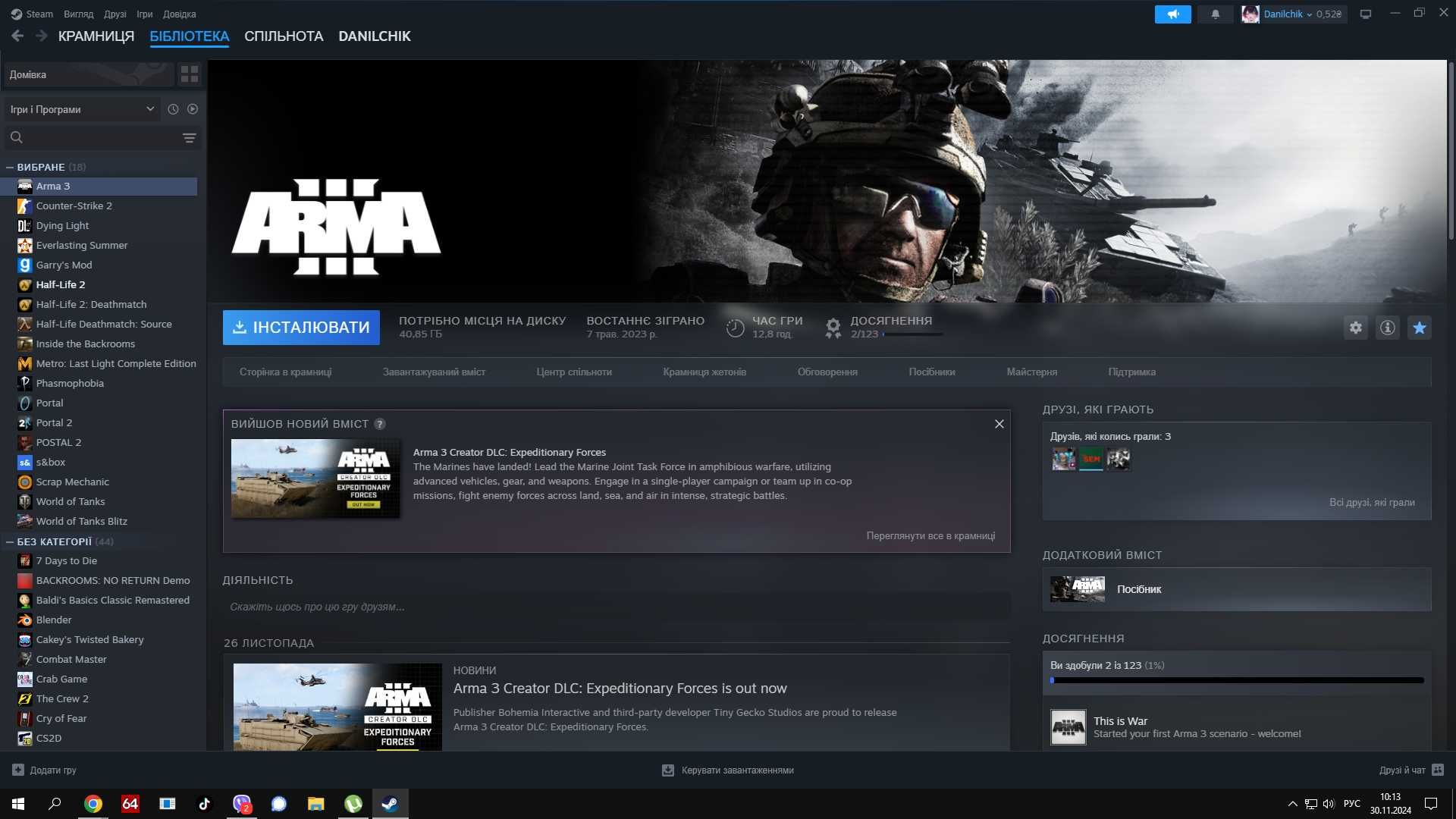Go forward with the right arrow
This screenshot has height=819, width=1456.
[42, 36]
